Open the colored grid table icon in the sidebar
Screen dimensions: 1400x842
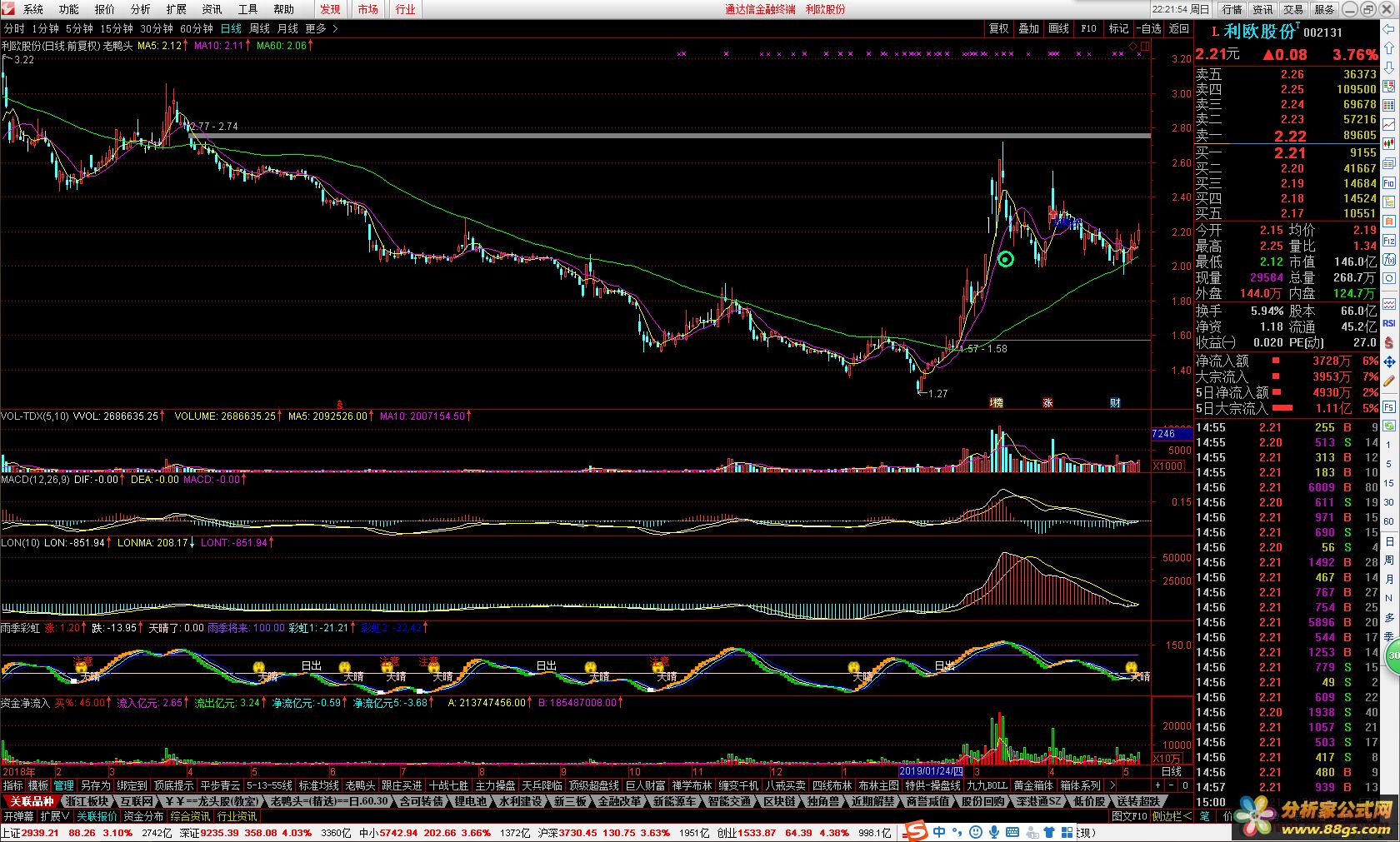click(1389, 105)
